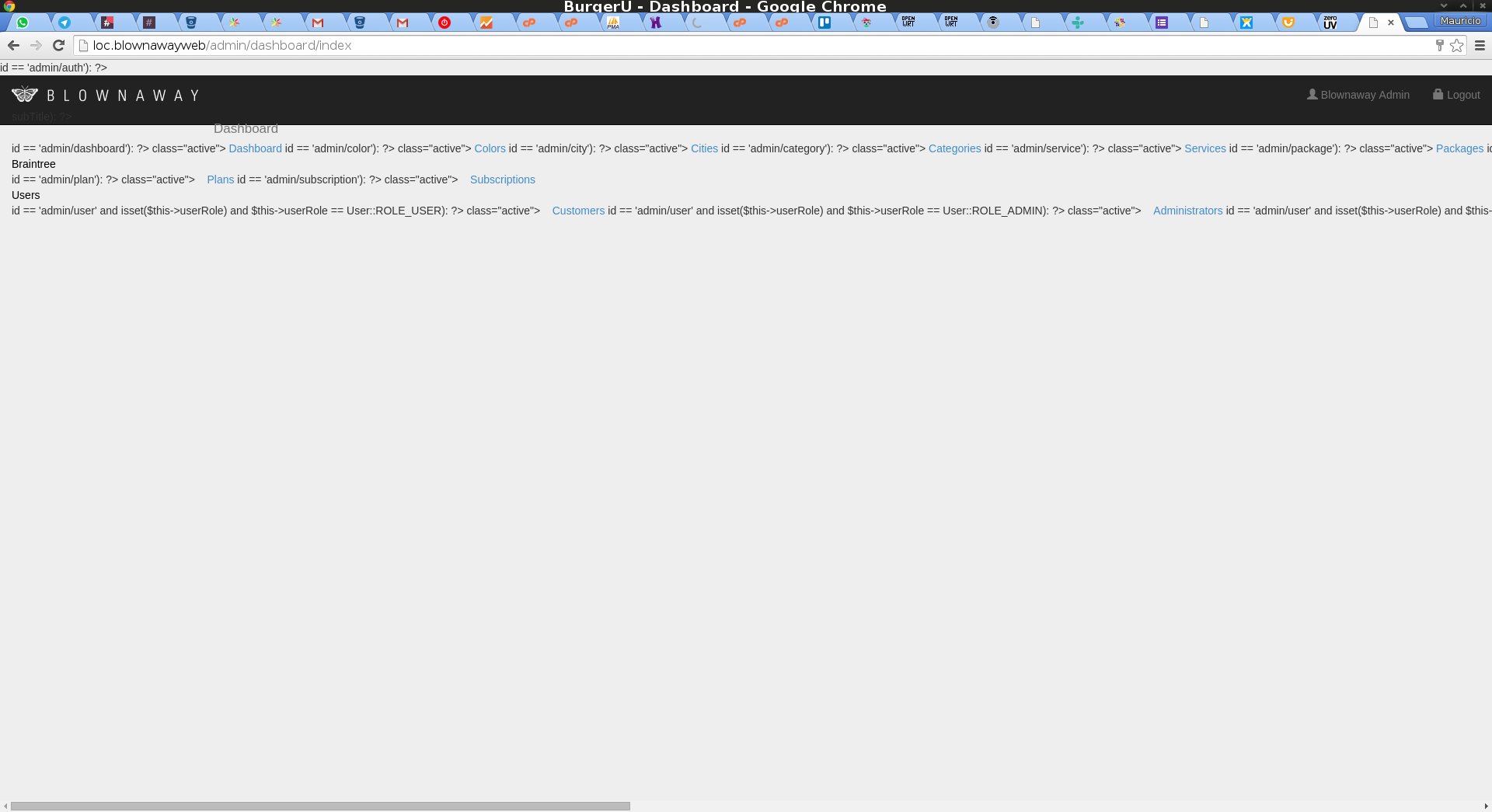
Task: Reload the current page
Action: click(x=58, y=45)
